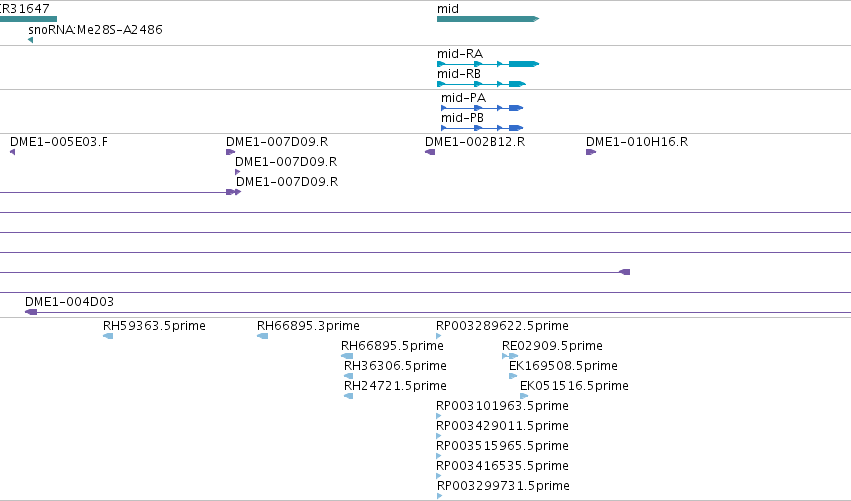
Task: Select the small snoRNA:Me28S-A2486 arrow glyph
Action: 30,40
